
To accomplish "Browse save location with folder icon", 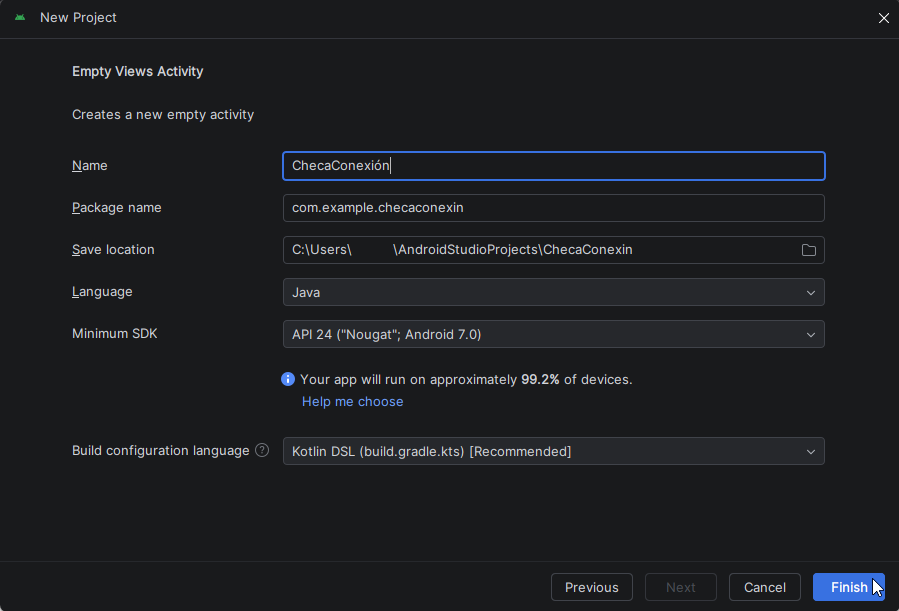I will 808,250.
